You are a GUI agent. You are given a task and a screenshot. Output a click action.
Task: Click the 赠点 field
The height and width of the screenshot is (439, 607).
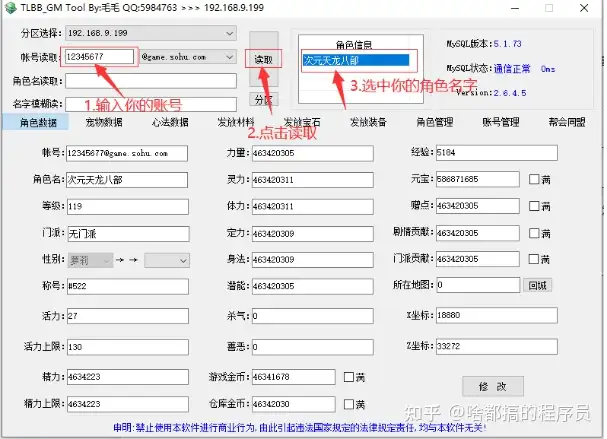point(478,206)
